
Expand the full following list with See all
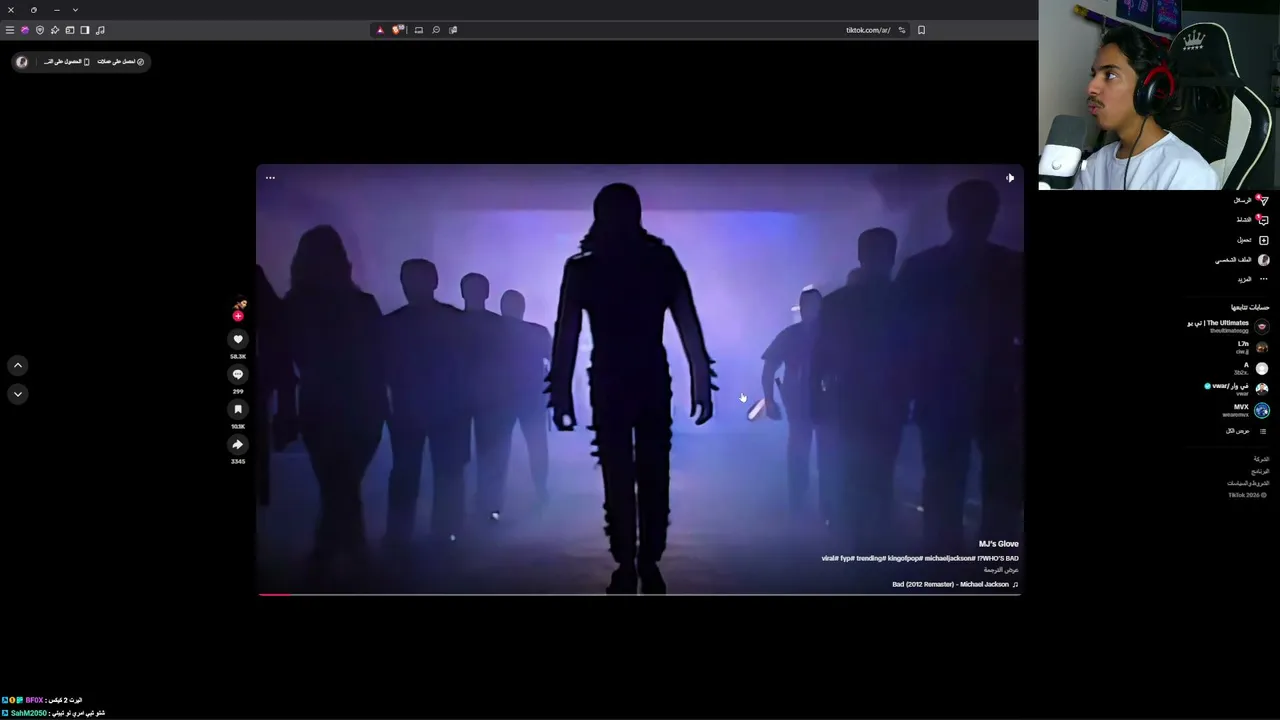[x=1246, y=431]
